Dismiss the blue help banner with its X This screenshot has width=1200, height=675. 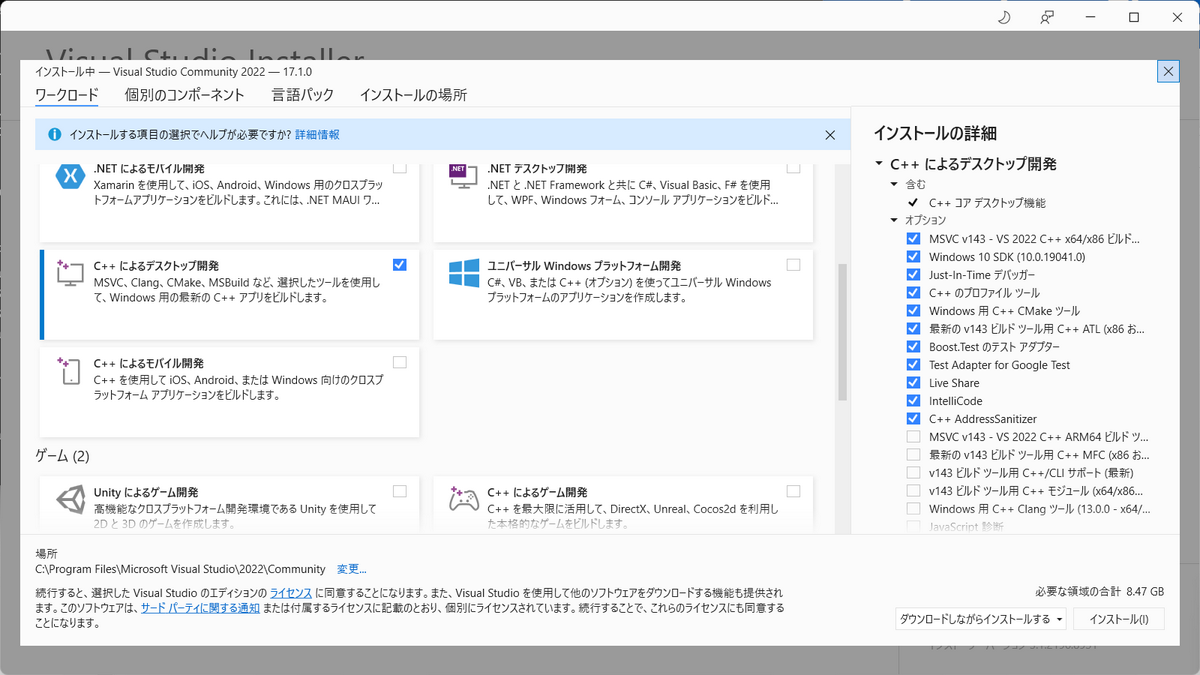pyautogui.click(x=830, y=134)
